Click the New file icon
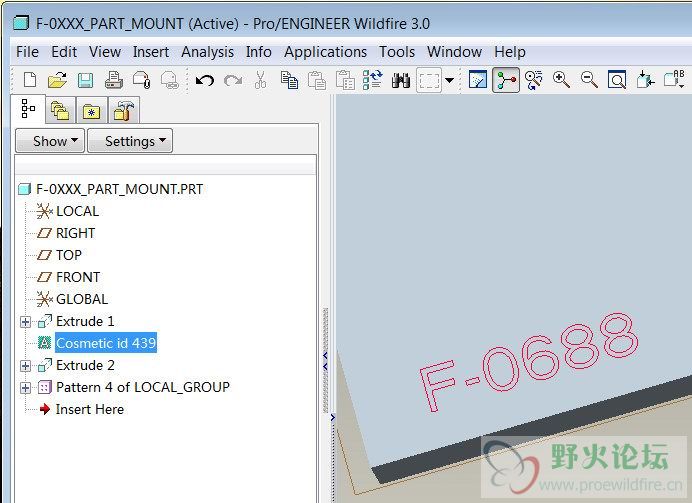 coord(30,80)
